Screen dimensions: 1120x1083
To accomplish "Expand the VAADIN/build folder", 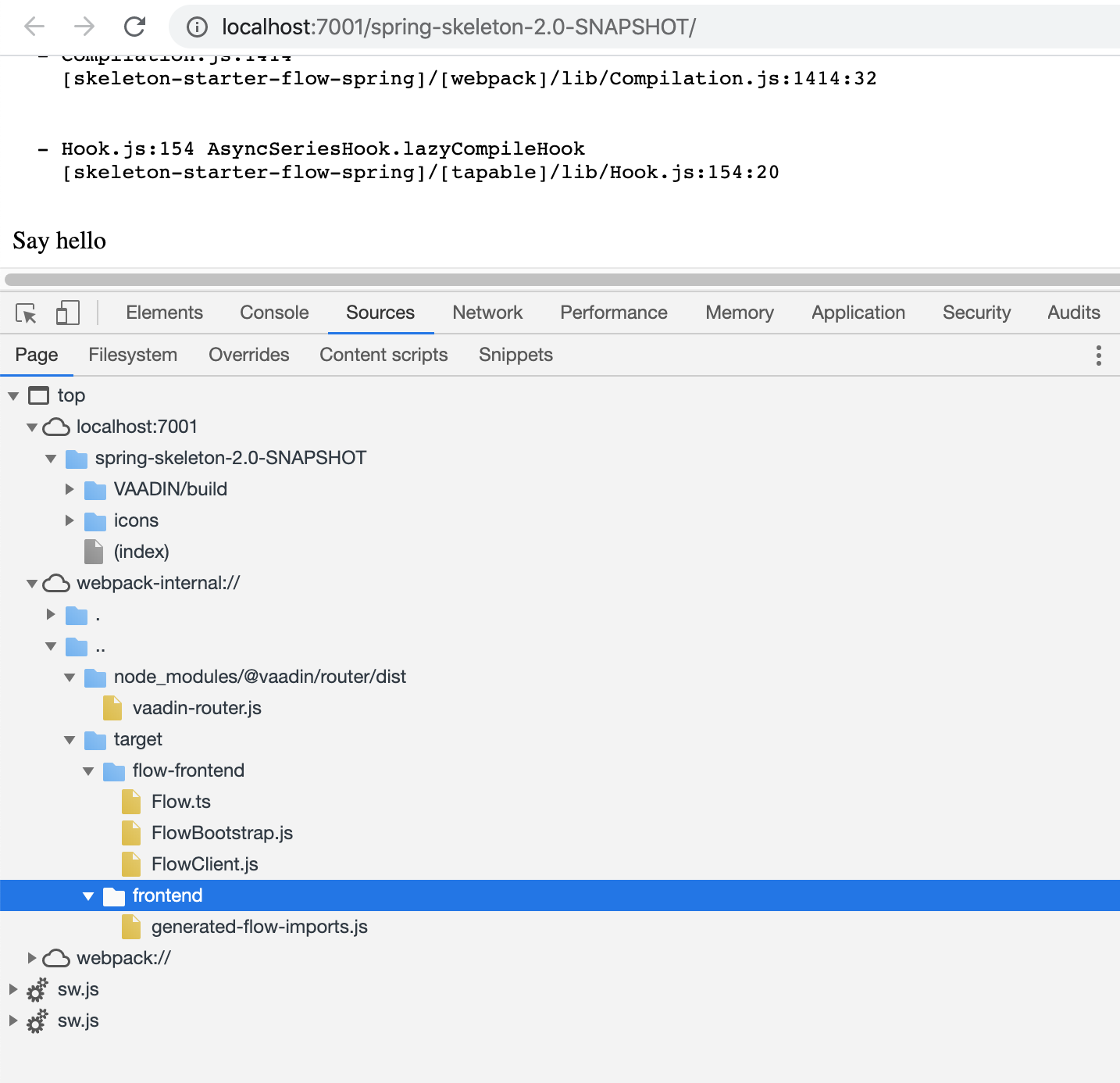I will coord(70,489).
